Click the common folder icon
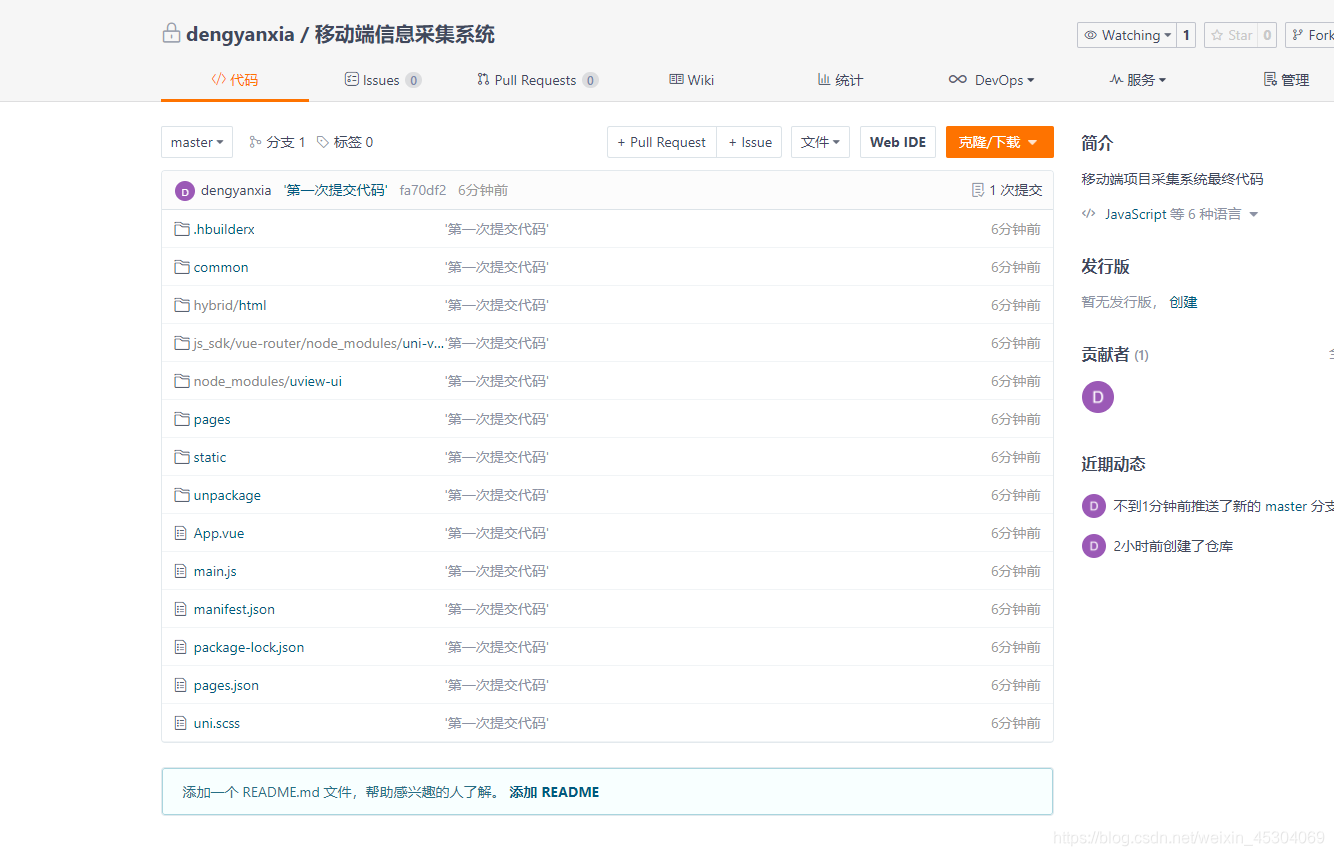The image size is (1334, 856). [x=182, y=267]
